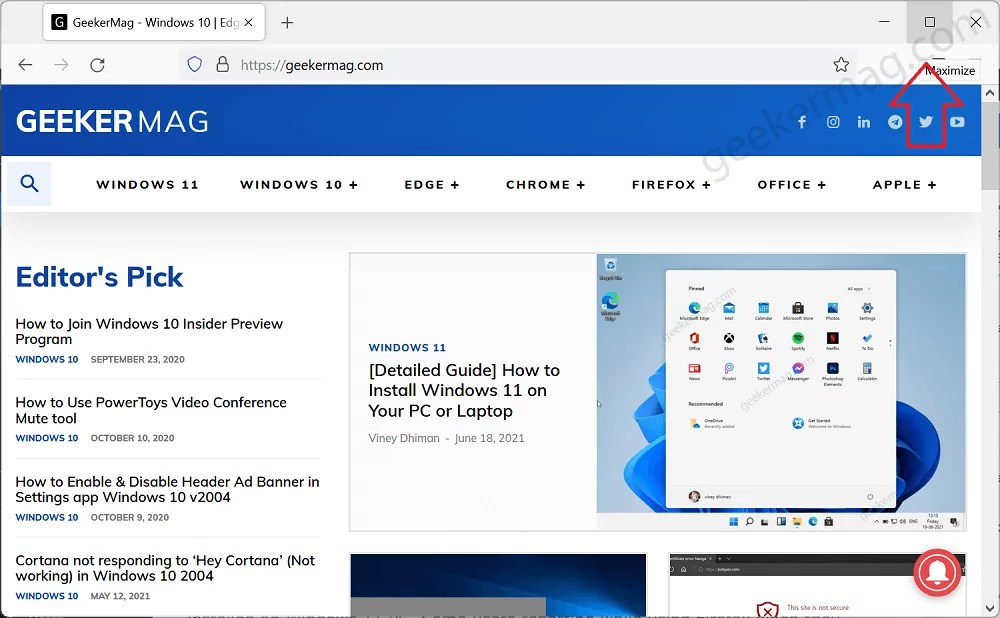Open GeekerMag Telegram icon

pos(895,122)
